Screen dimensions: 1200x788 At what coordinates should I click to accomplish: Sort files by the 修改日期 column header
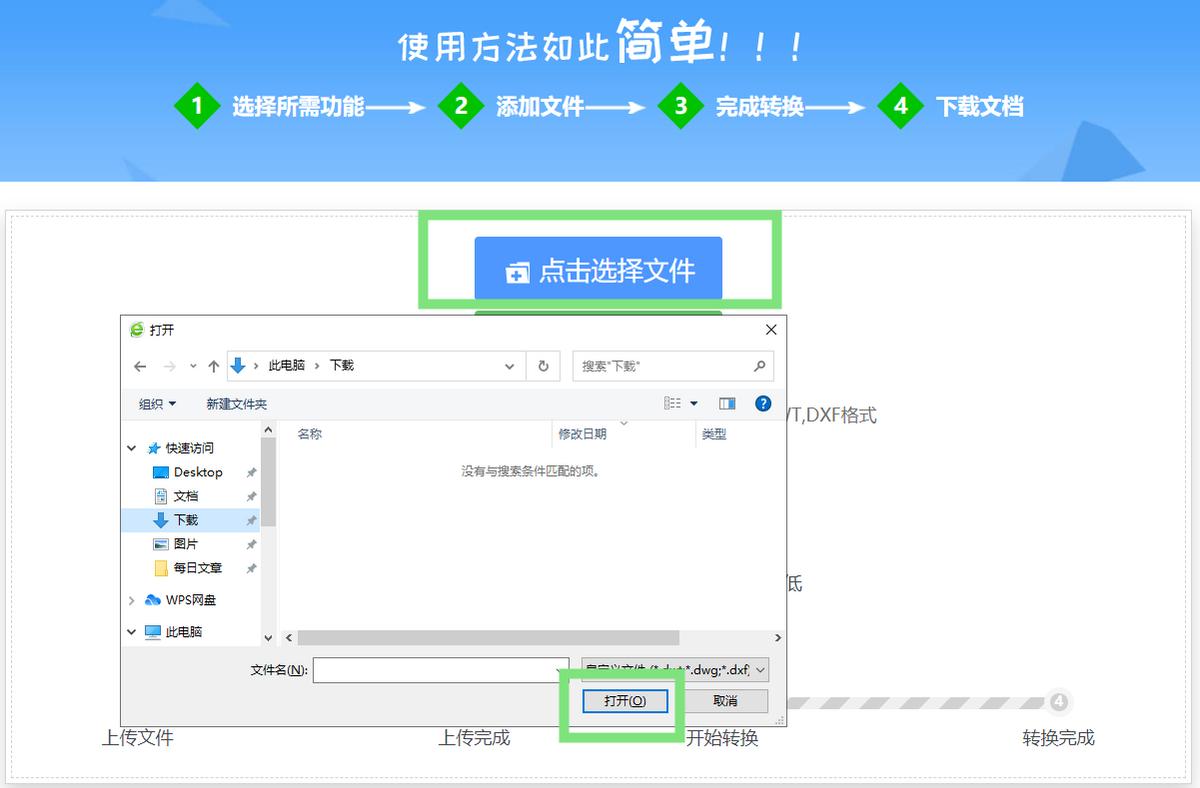tap(582, 434)
